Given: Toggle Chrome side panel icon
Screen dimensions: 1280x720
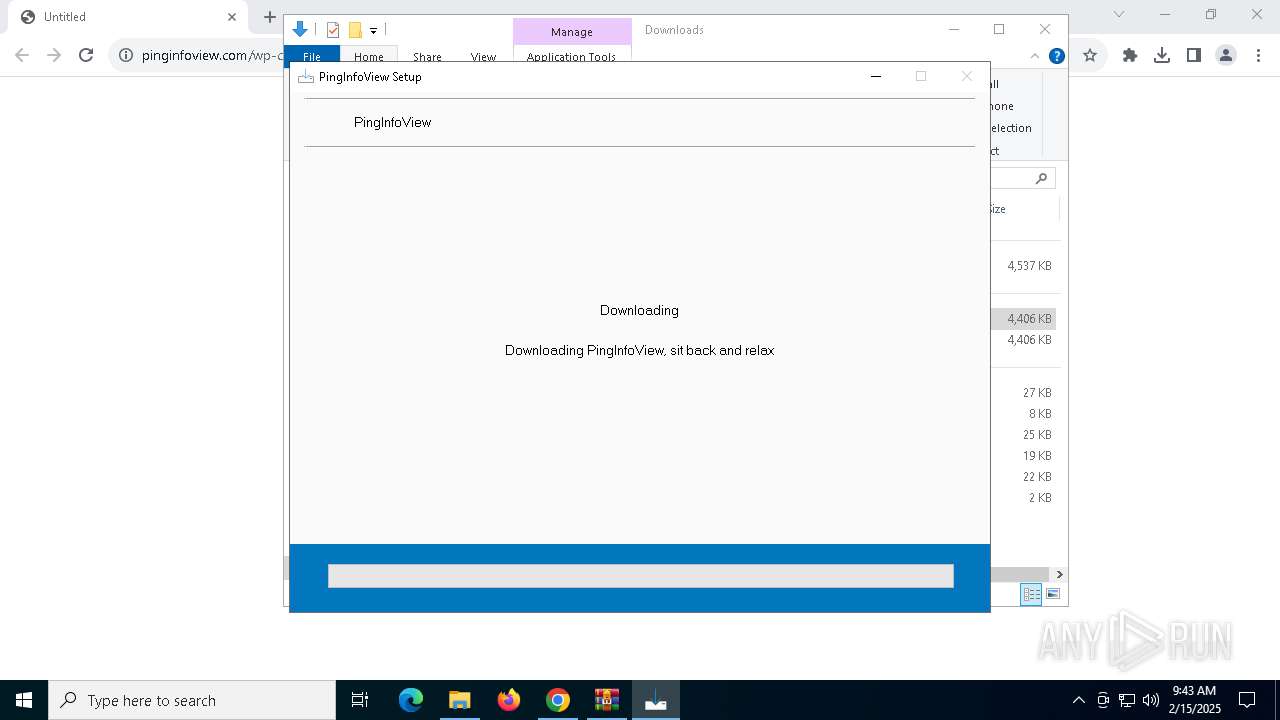Looking at the screenshot, I should click(1194, 56).
